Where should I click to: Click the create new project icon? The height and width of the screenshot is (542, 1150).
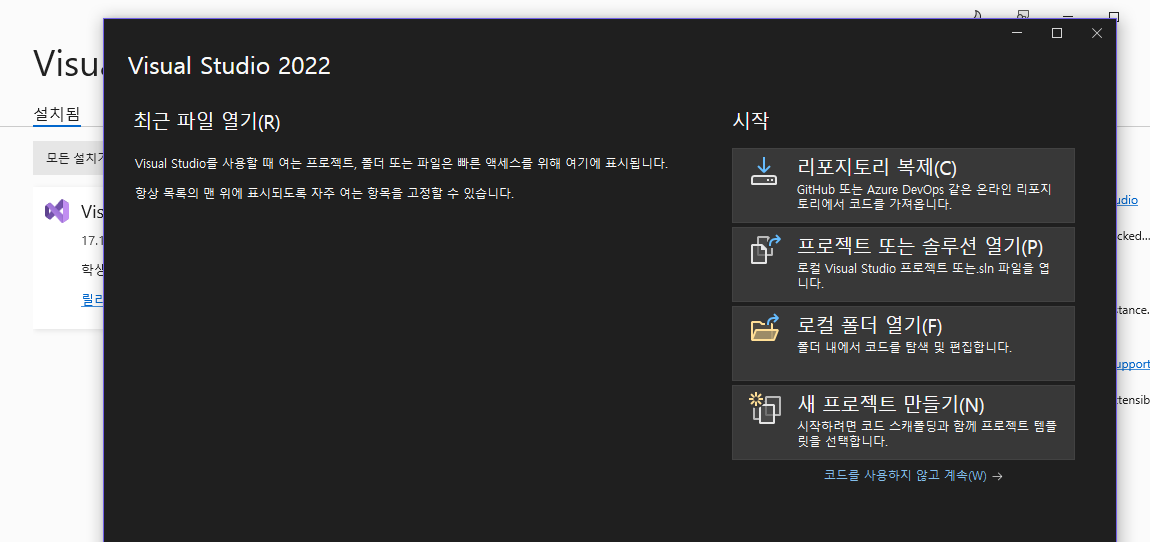pyautogui.click(x=764, y=409)
